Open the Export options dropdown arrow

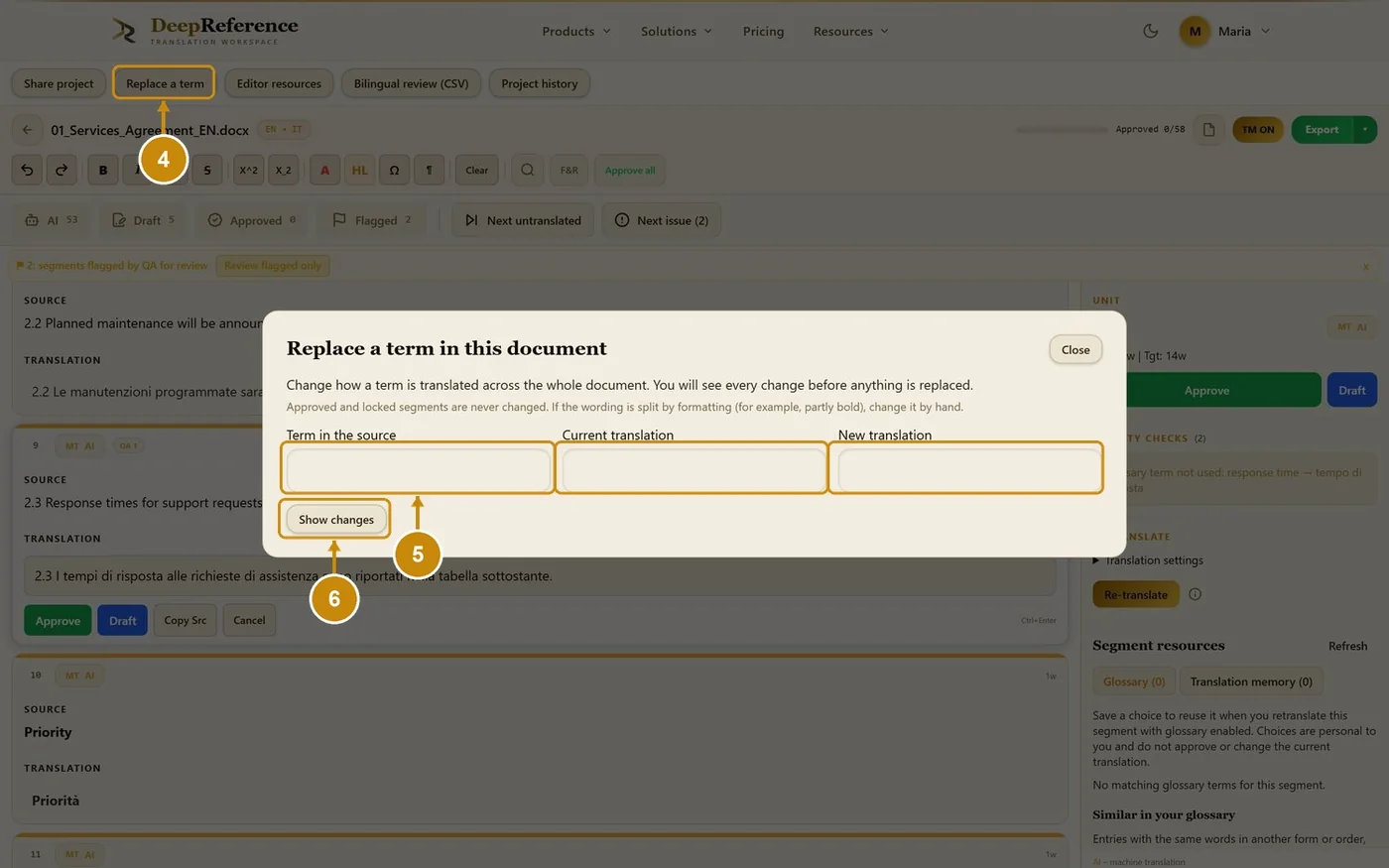click(1365, 130)
